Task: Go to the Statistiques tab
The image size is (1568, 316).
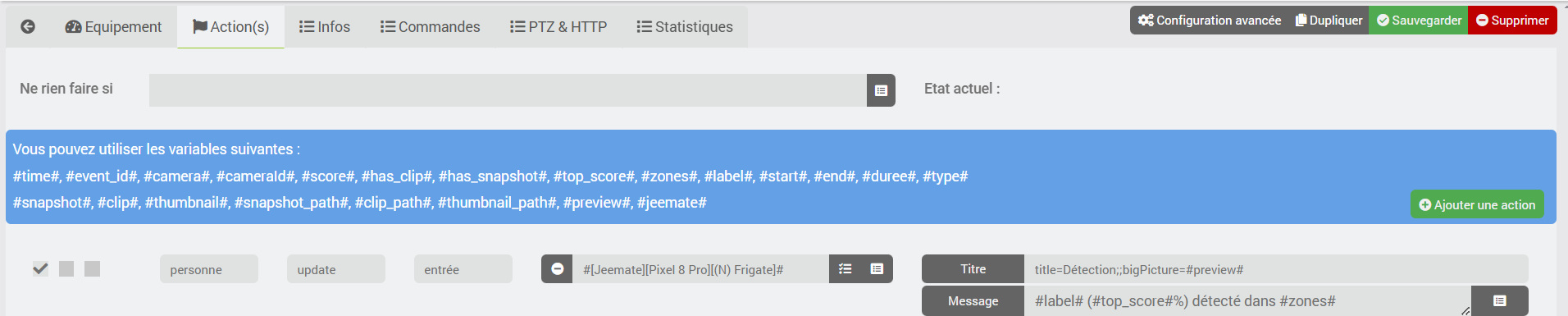Action: [685, 27]
